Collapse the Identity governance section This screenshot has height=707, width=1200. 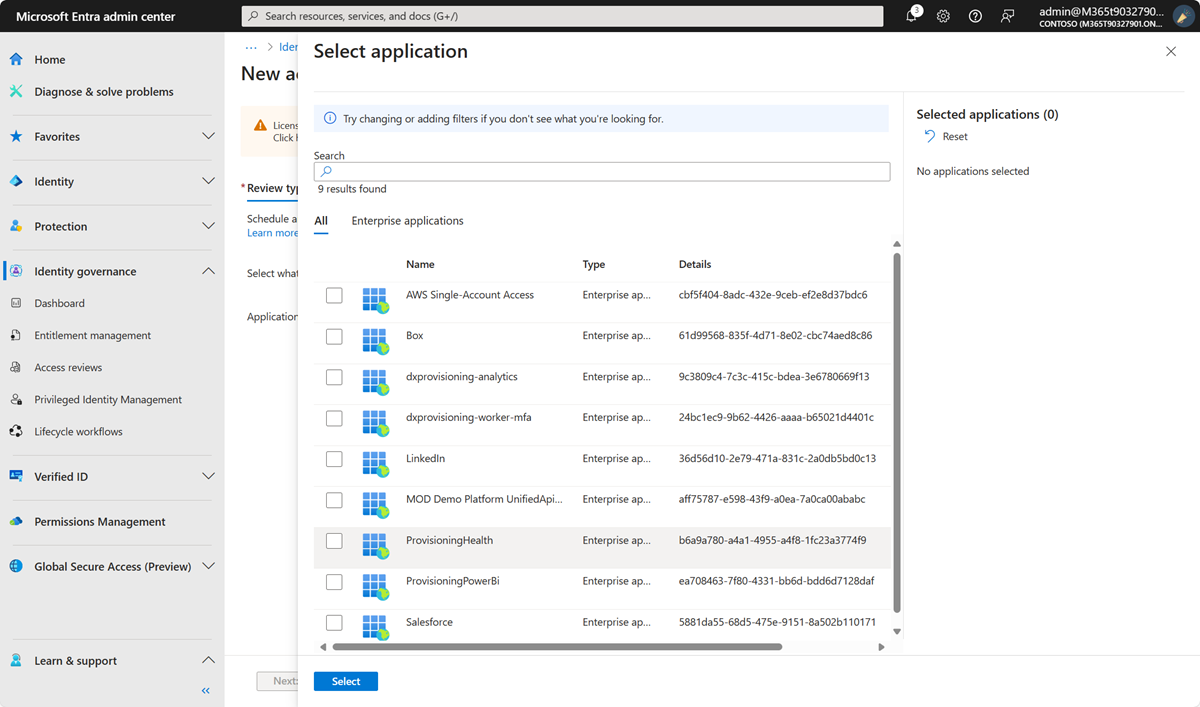coord(208,272)
